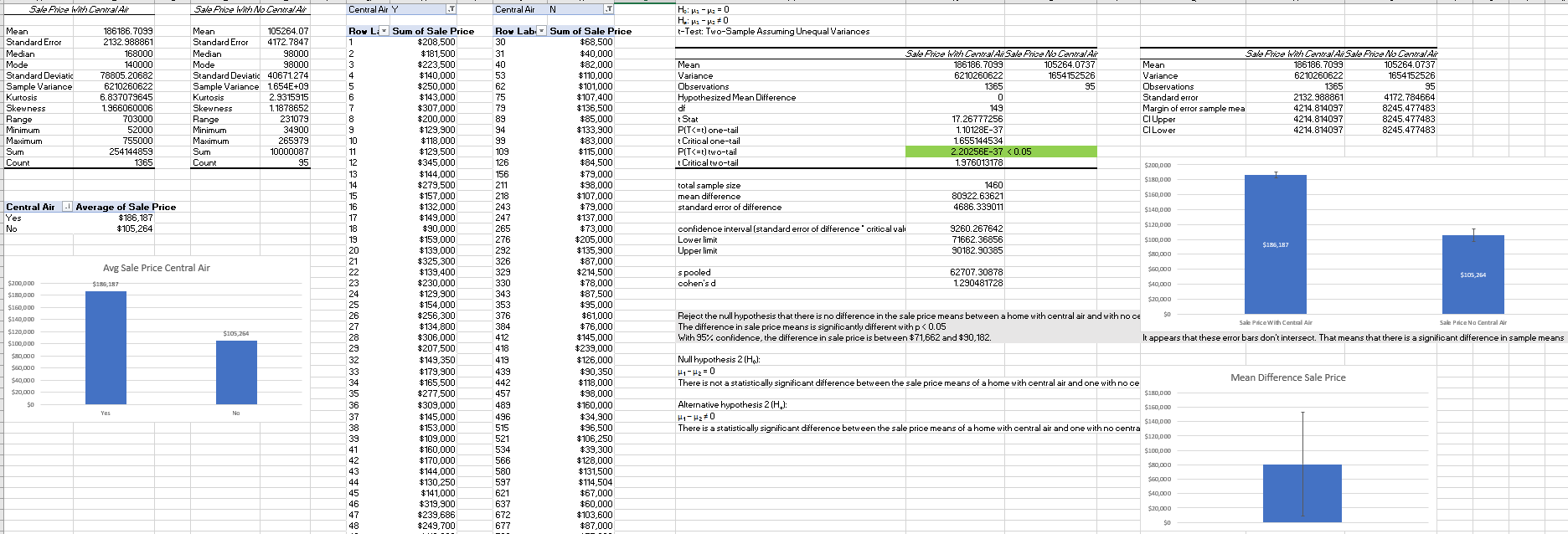Select the Sum value 10000087
Viewport: 1568px width, 534px height.
coord(290,151)
